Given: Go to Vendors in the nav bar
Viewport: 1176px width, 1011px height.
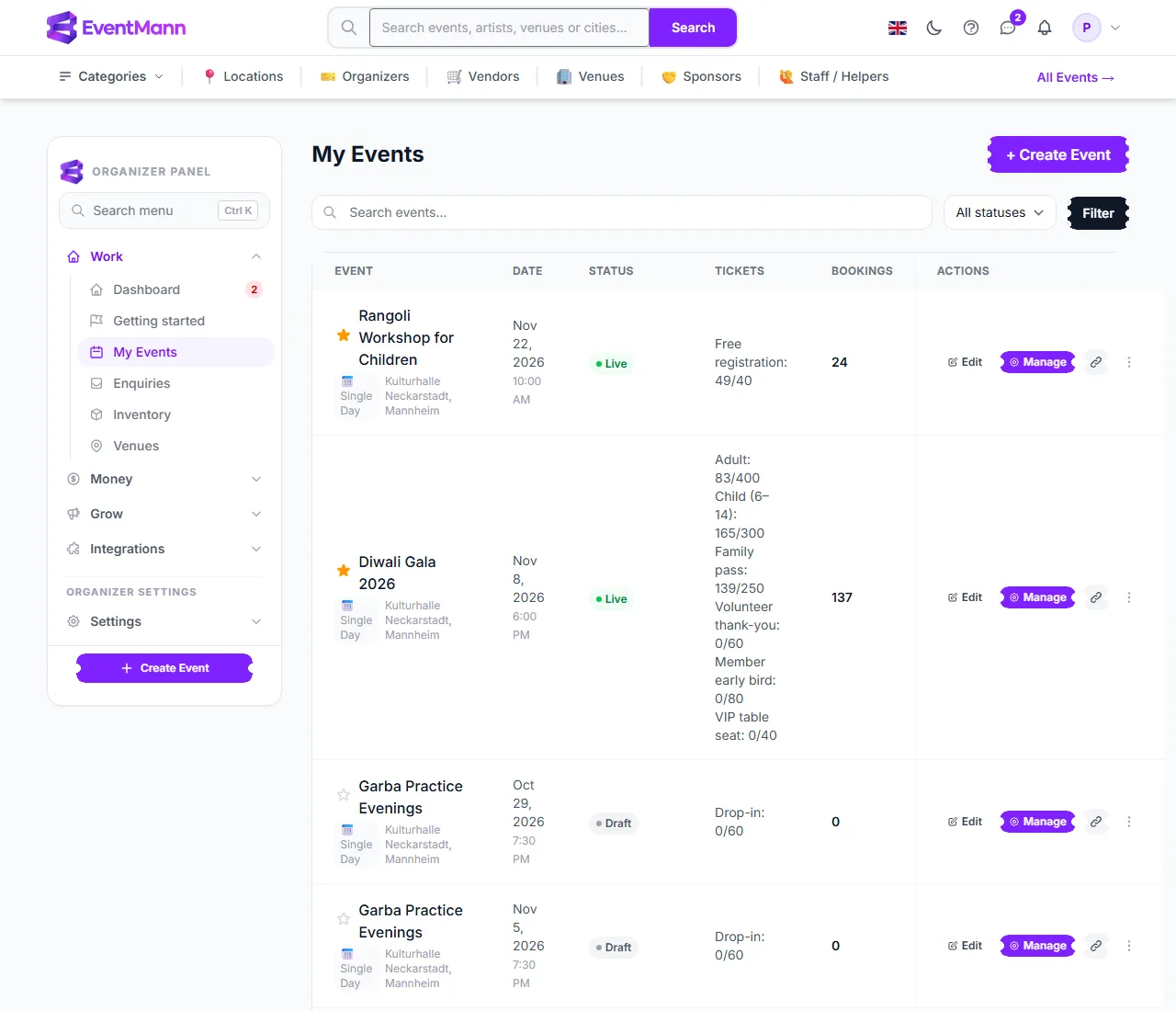Looking at the screenshot, I should 483,76.
